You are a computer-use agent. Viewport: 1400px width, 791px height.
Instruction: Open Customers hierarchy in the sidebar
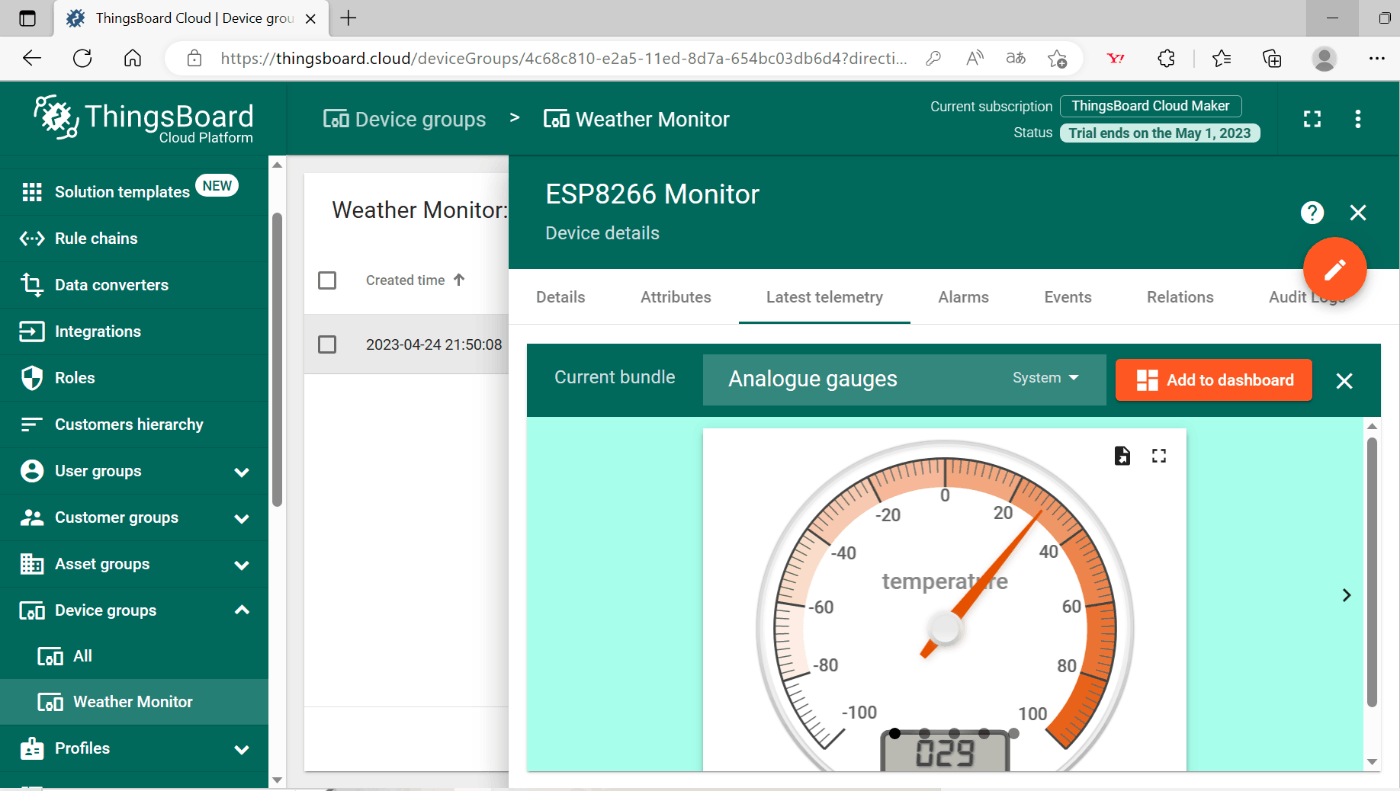(134, 424)
